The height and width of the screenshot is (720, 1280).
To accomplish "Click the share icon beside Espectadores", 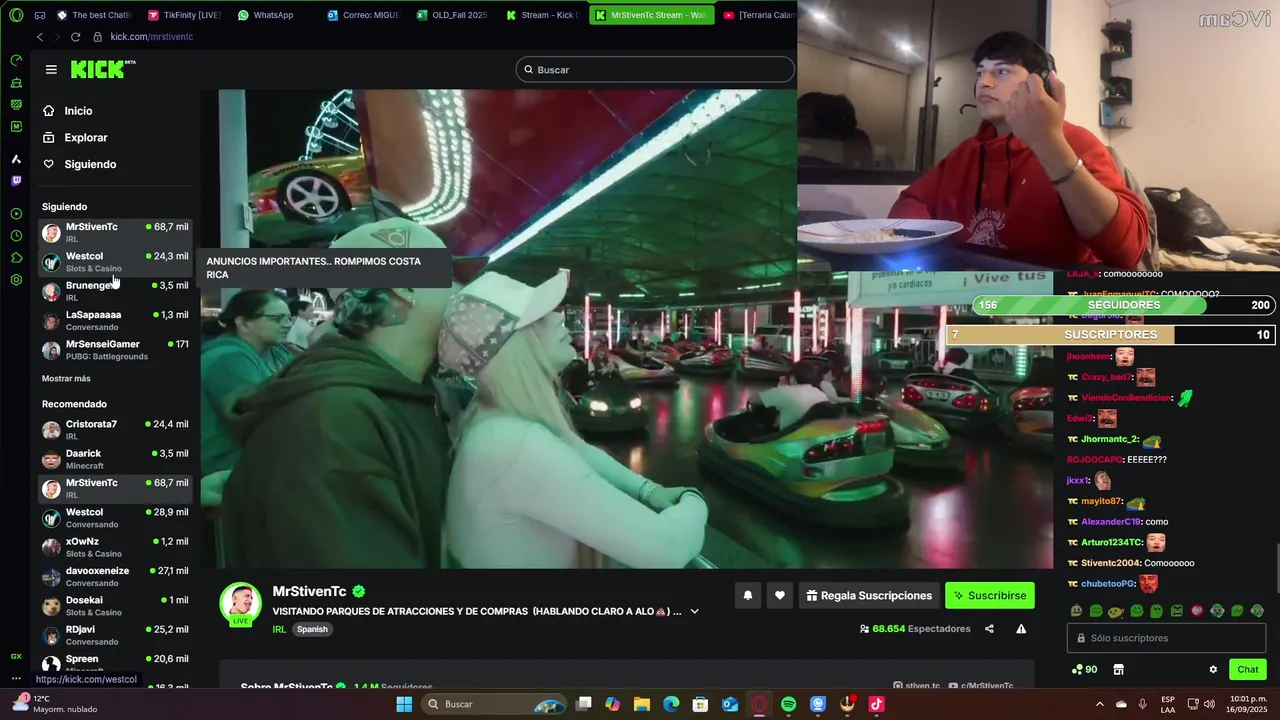I will (x=989, y=629).
